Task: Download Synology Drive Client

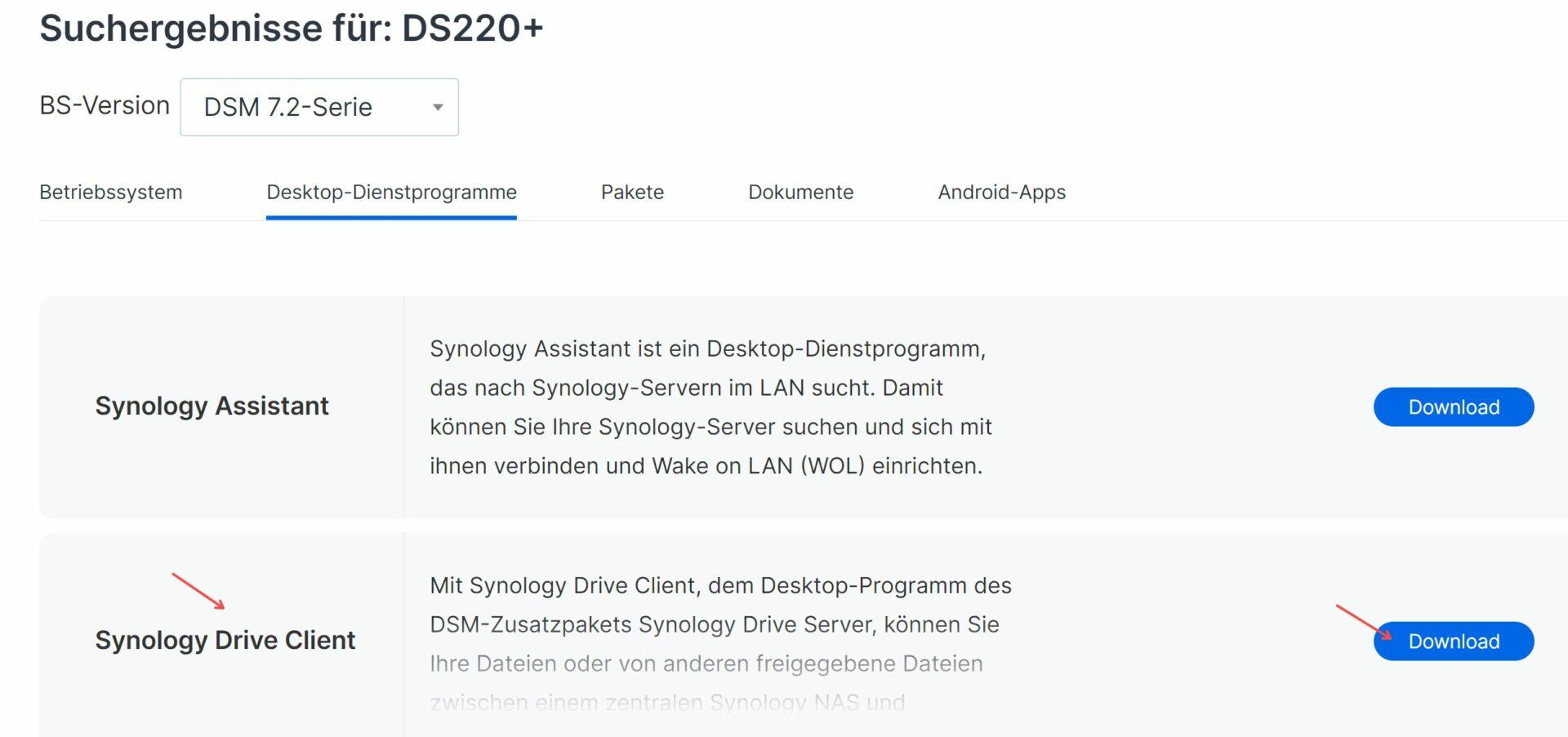Action: 1453,641
